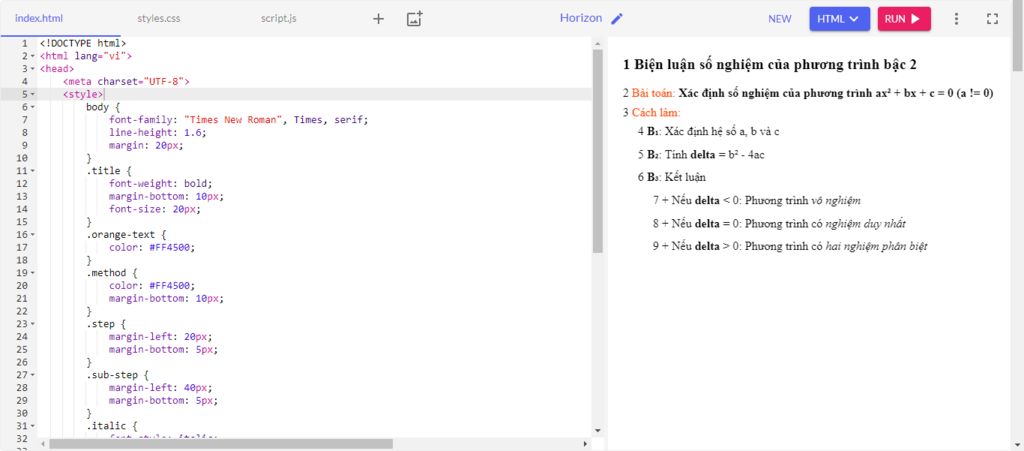Enter fullscreen with the expand icon
Image resolution: width=1024 pixels, height=451 pixels.
tap(992, 18)
